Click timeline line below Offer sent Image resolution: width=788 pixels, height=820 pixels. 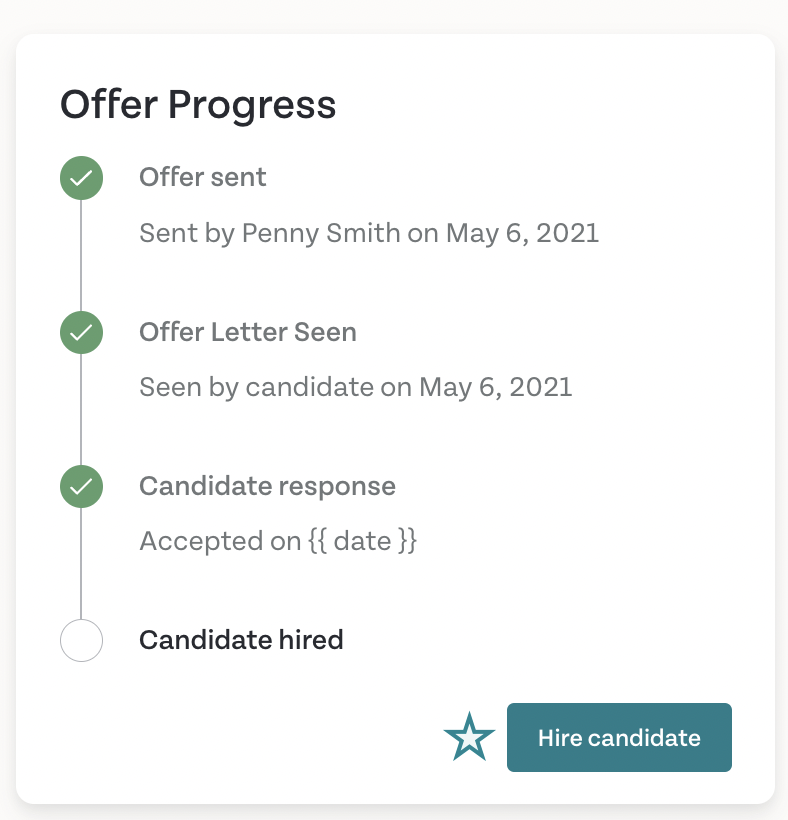(x=81, y=255)
